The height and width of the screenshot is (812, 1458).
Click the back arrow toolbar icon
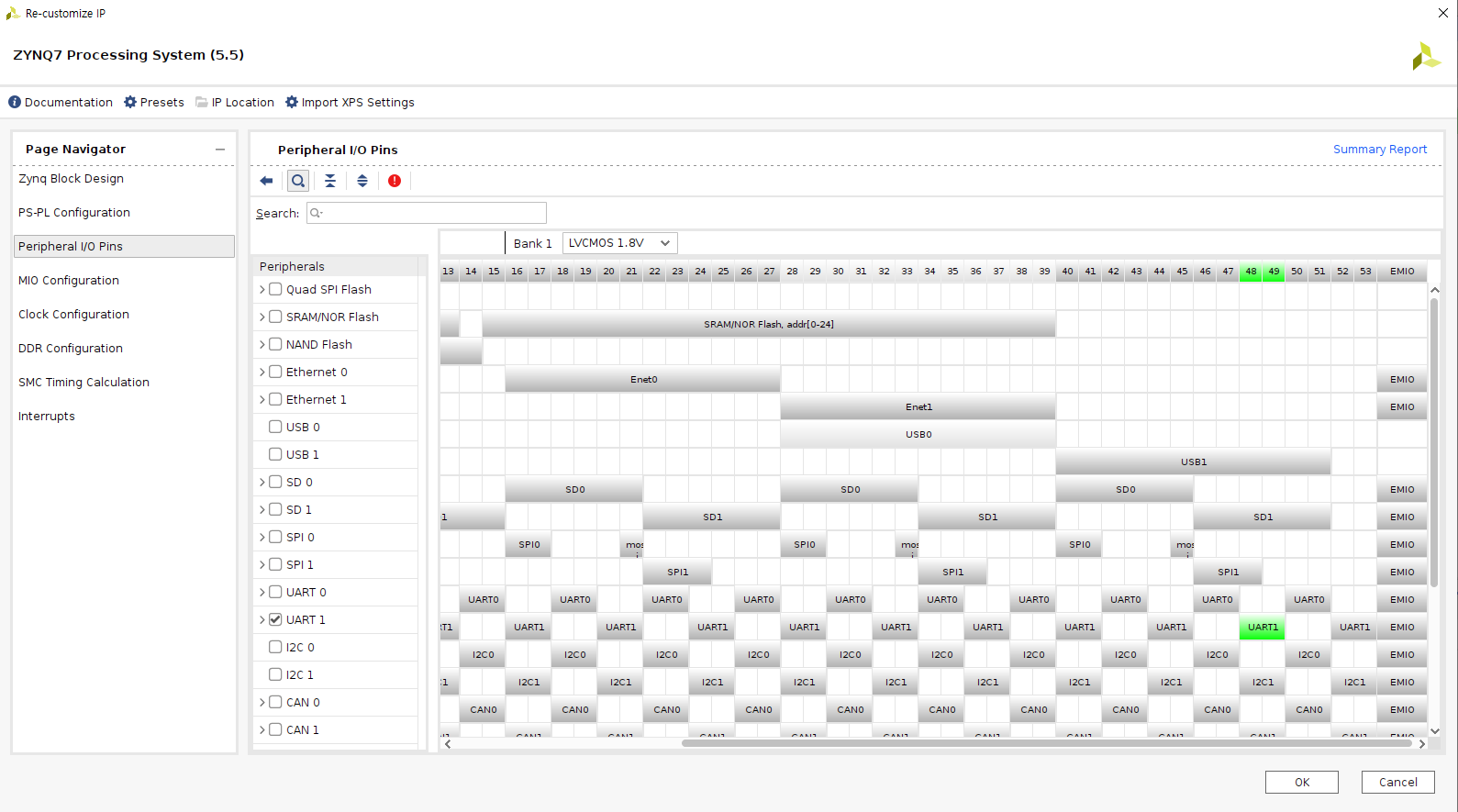[266, 181]
